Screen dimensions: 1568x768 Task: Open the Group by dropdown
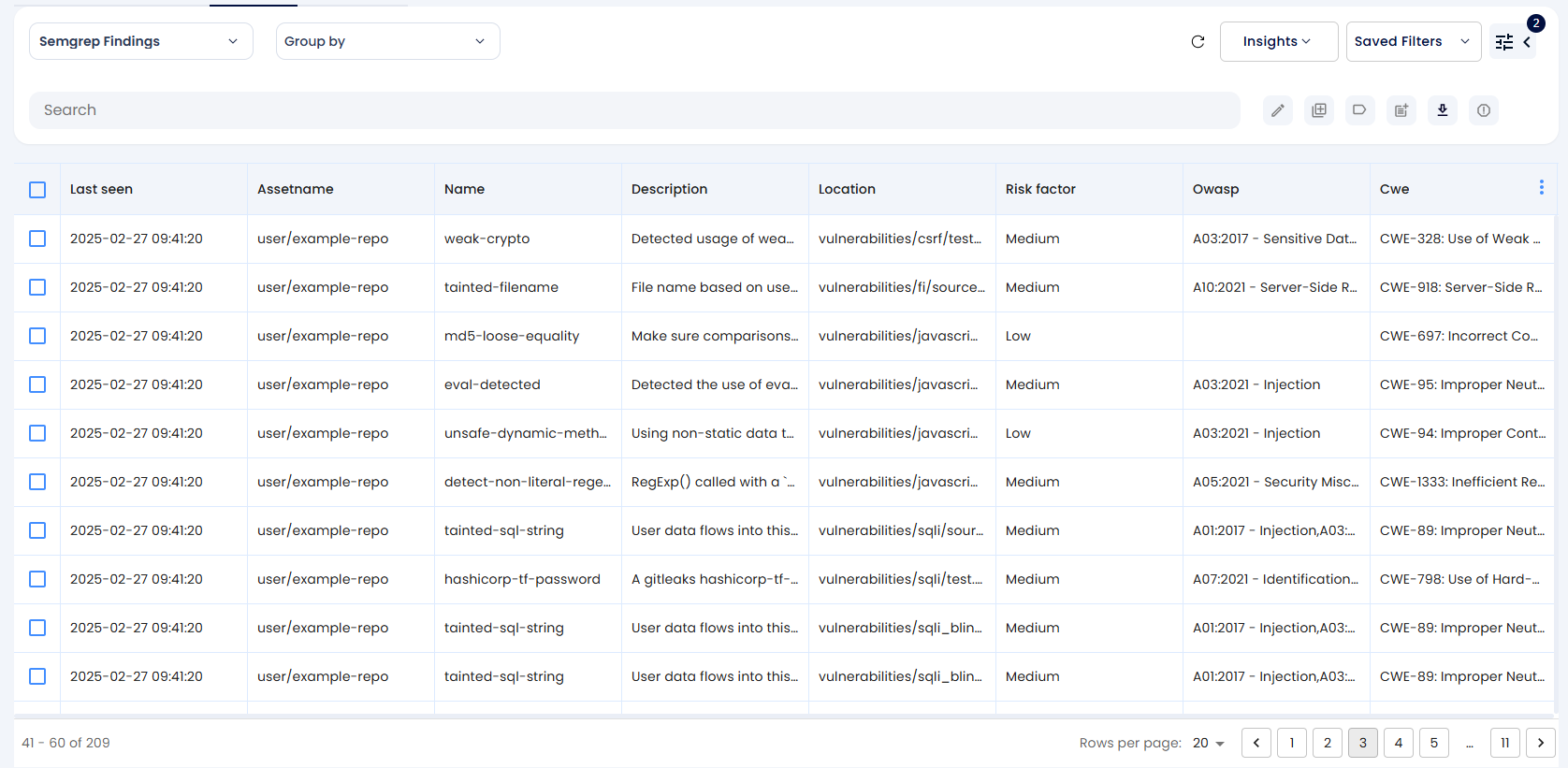(388, 41)
